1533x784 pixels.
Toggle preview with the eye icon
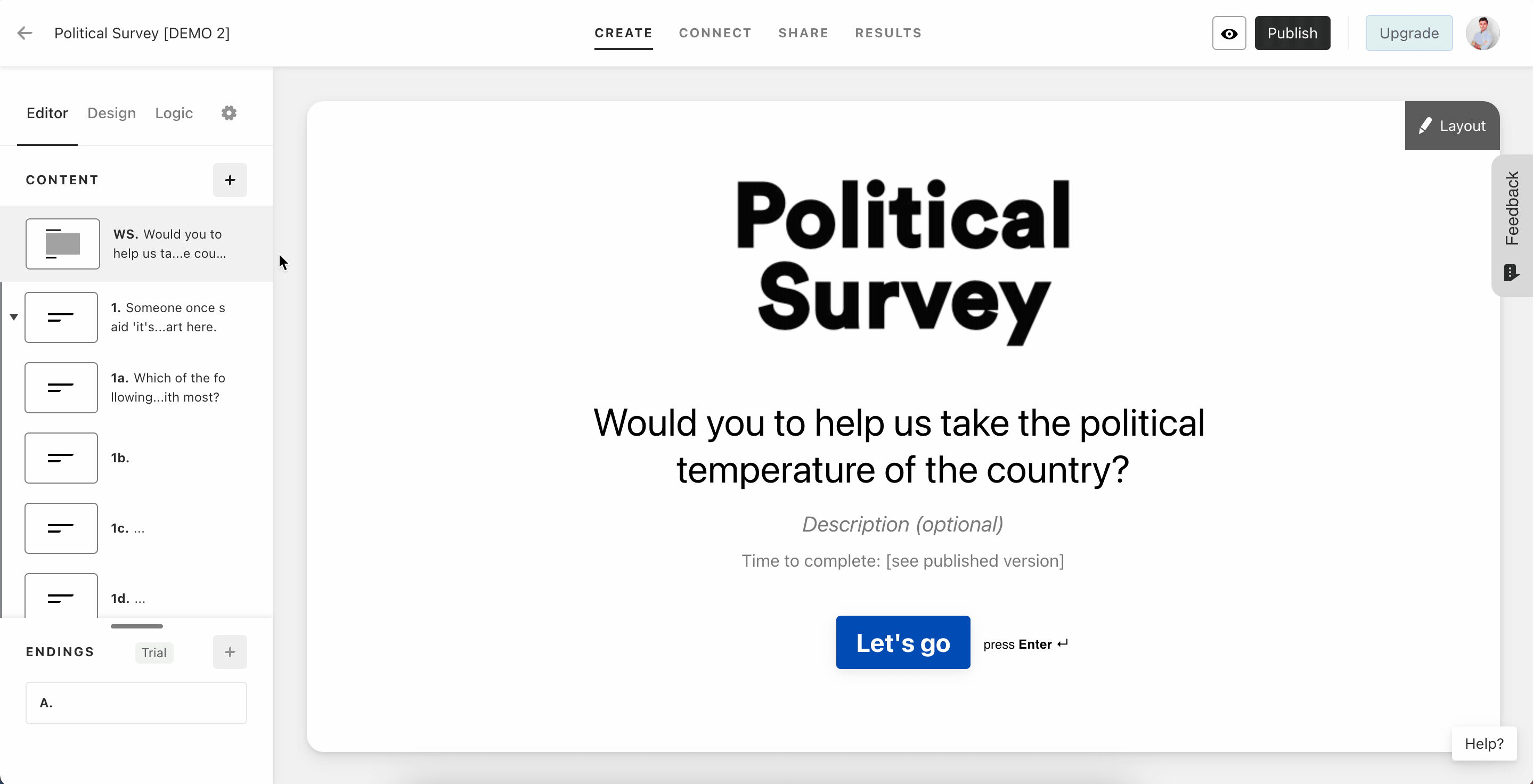coord(1229,34)
